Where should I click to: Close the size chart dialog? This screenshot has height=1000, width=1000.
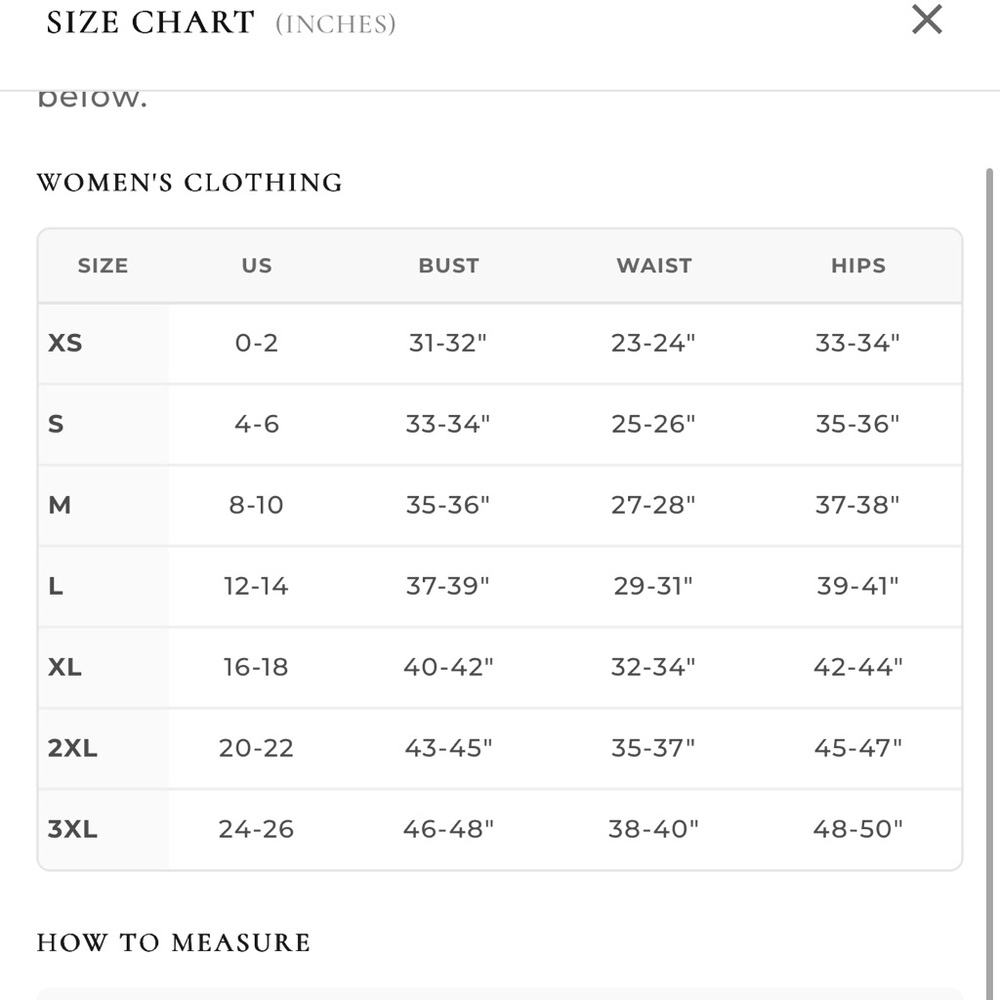927,19
